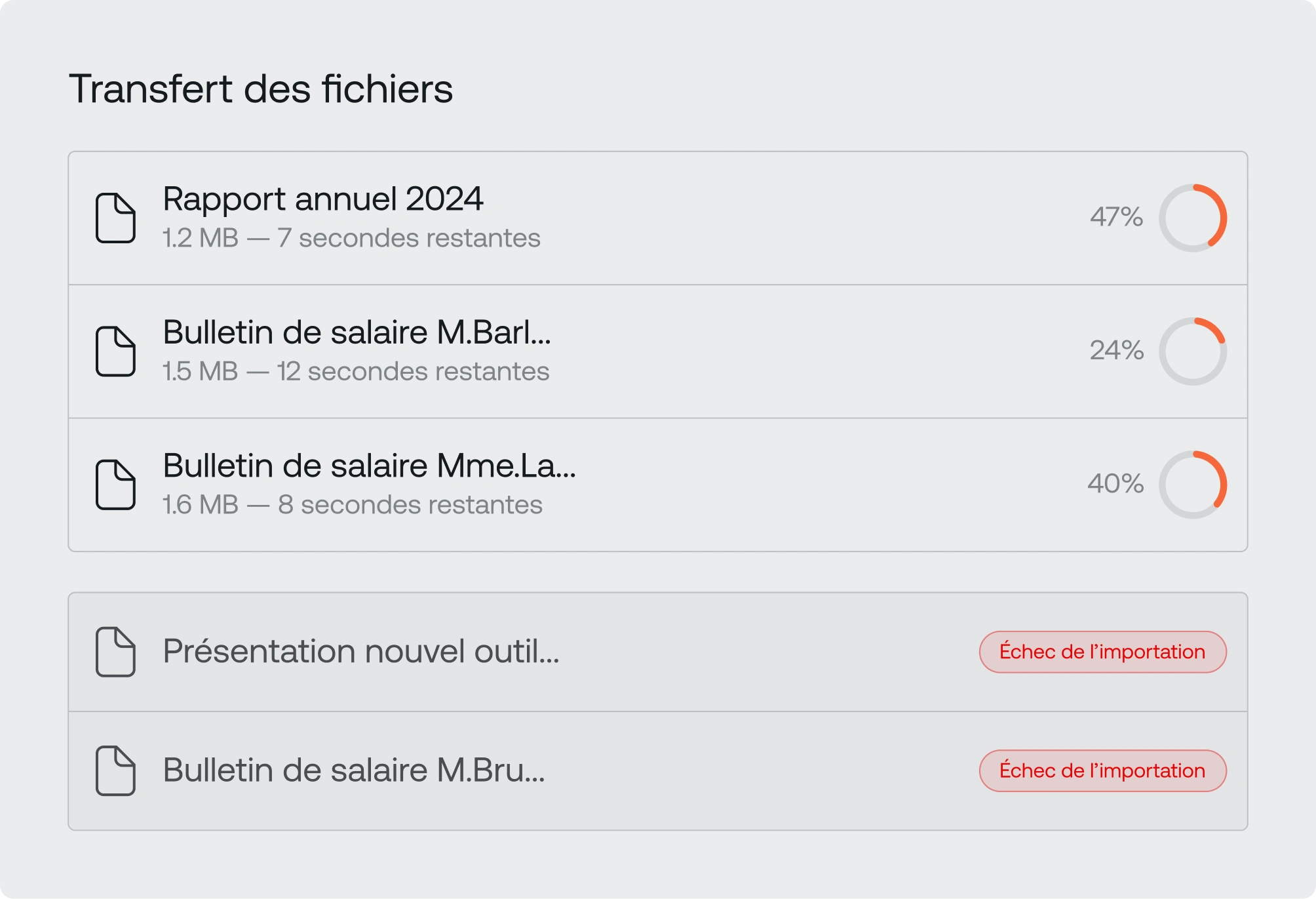Click Échec de l'importation badge for M.Bru
This screenshot has width=1316, height=899.
1102,770
